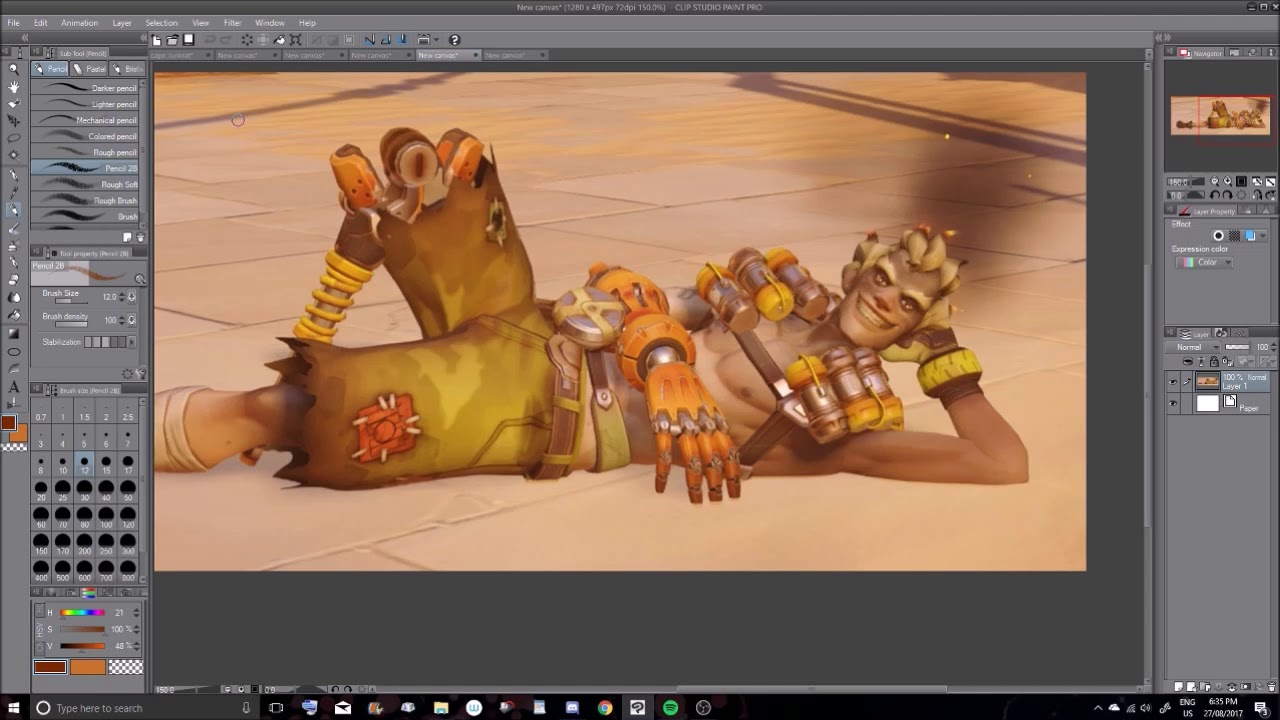Click the Save icon in command bar

[188, 40]
